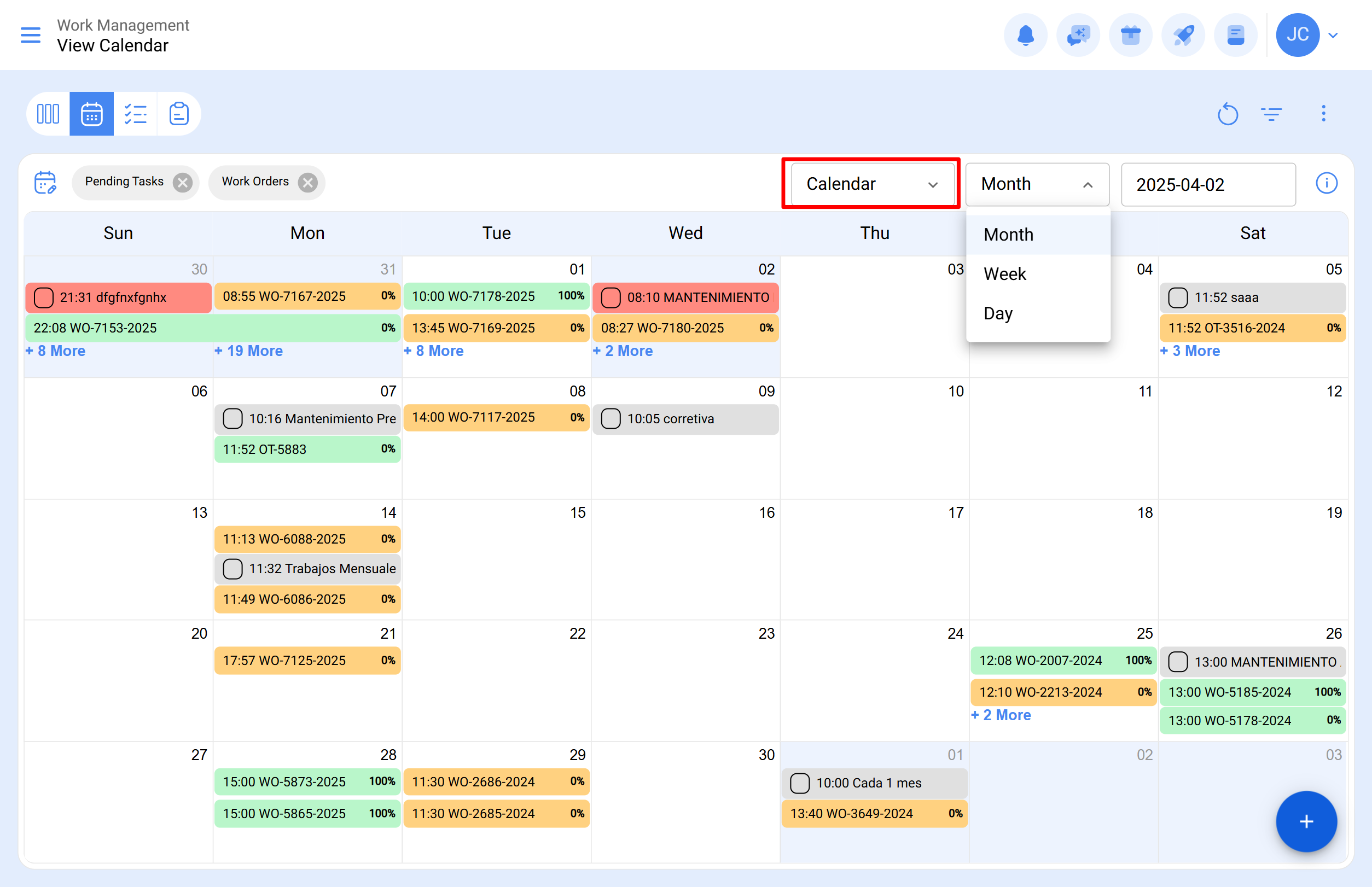Open work order WO-7153-2025
1372x887 pixels.
tap(213, 328)
